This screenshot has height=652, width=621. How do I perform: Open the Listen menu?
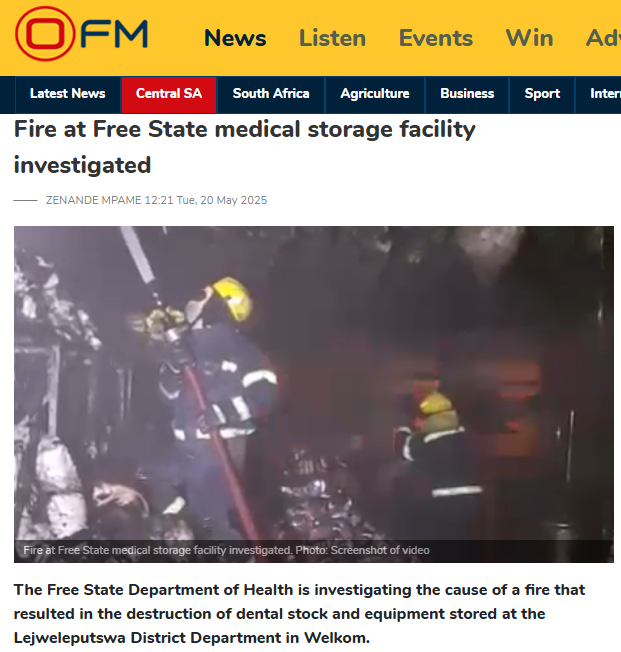point(332,38)
